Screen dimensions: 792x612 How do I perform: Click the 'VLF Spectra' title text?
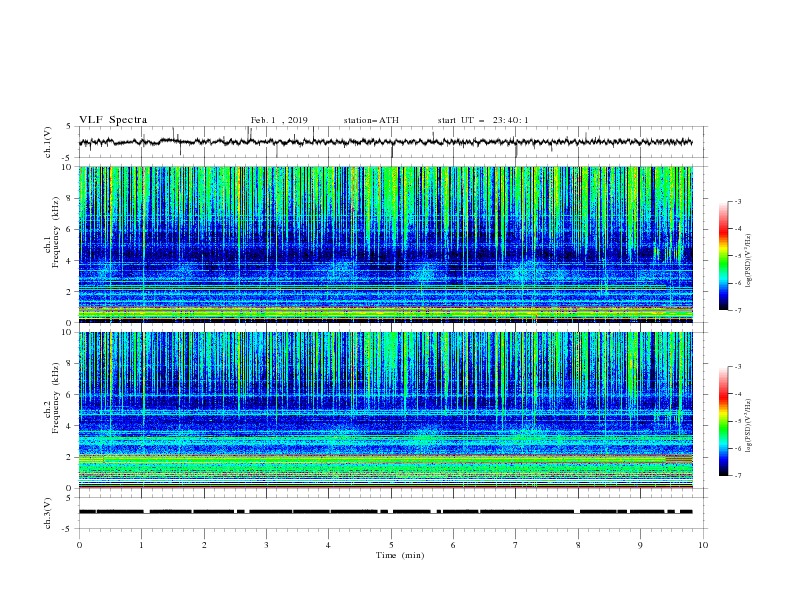click(113, 120)
